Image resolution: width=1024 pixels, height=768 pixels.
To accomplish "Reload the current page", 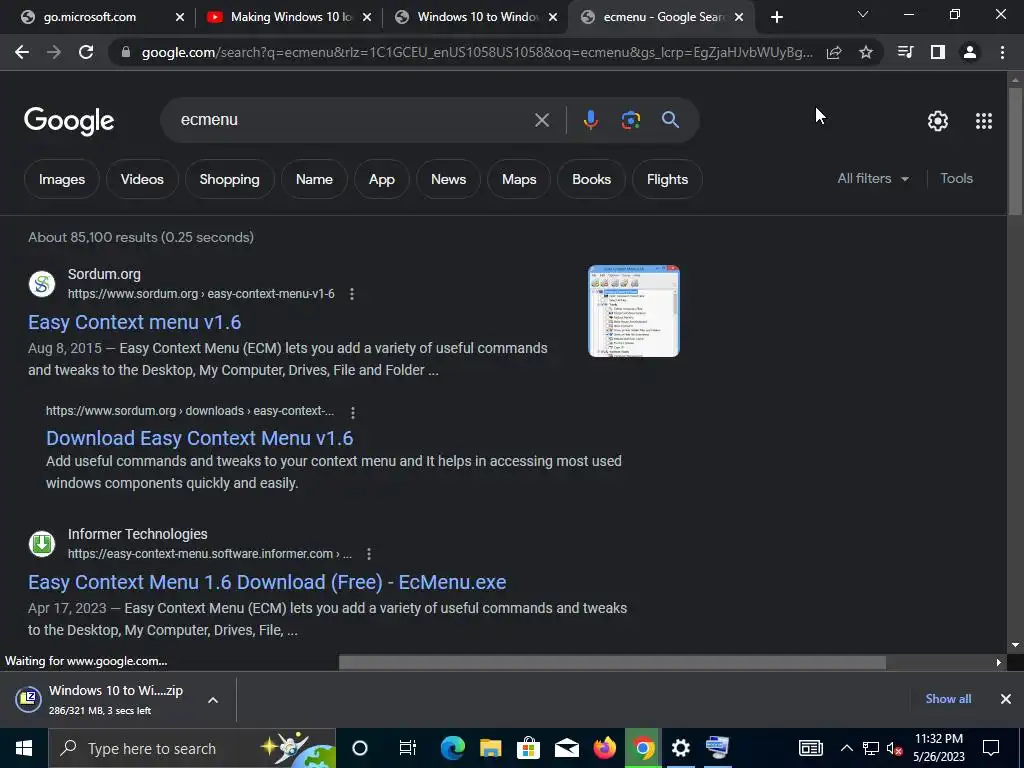I will [x=86, y=52].
